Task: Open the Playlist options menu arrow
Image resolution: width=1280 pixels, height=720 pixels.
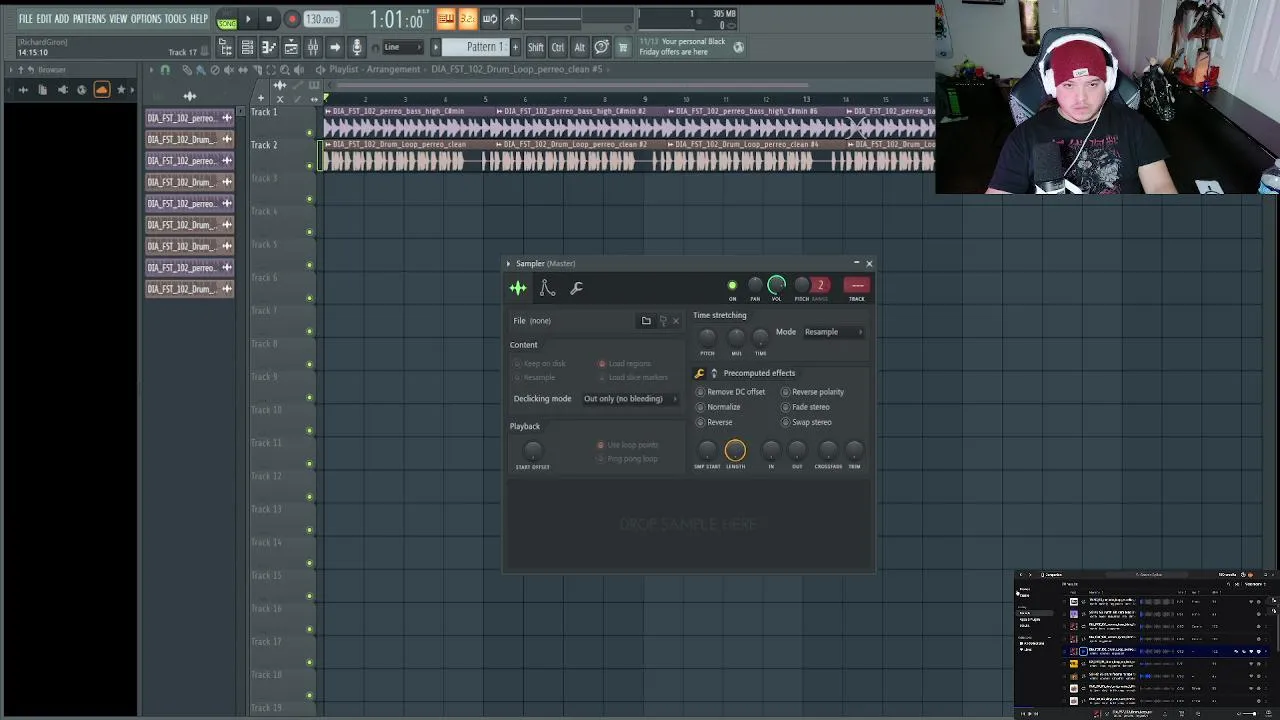Action: (151, 70)
